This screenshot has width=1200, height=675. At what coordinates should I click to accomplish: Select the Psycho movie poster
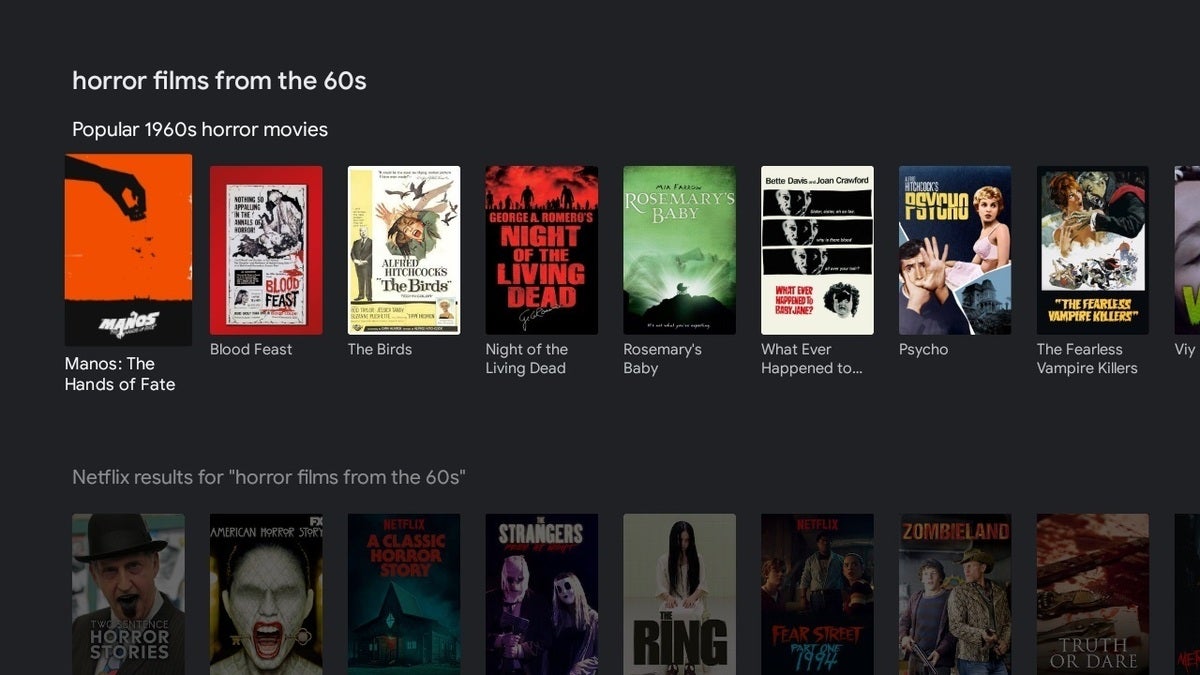pyautogui.click(x=955, y=250)
